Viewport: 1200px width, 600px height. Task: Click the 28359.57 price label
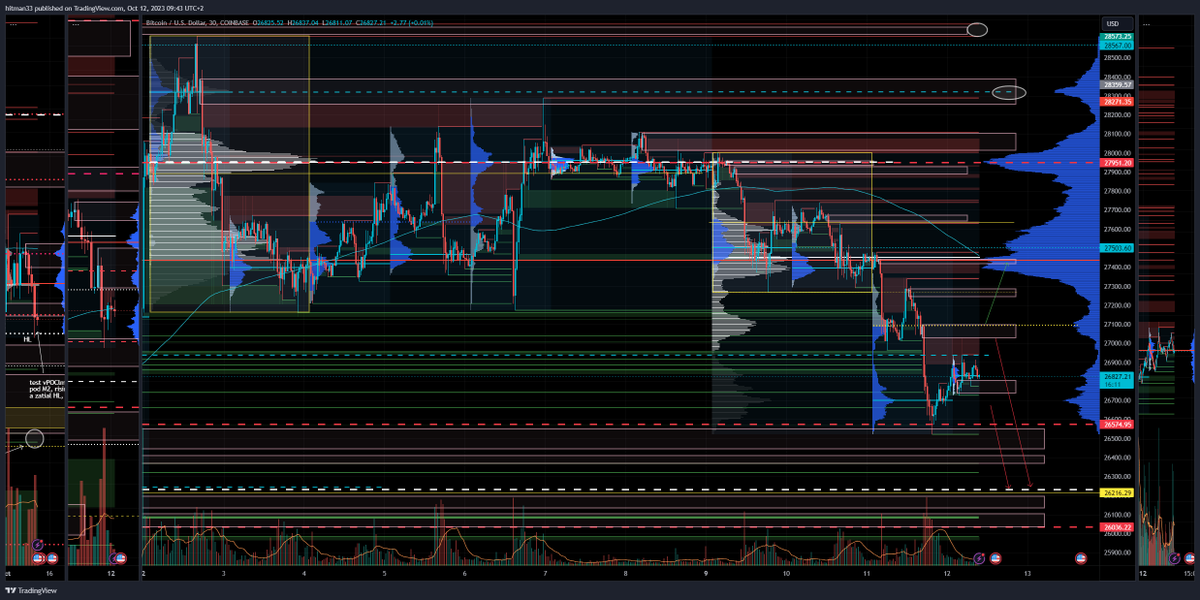coord(1117,85)
